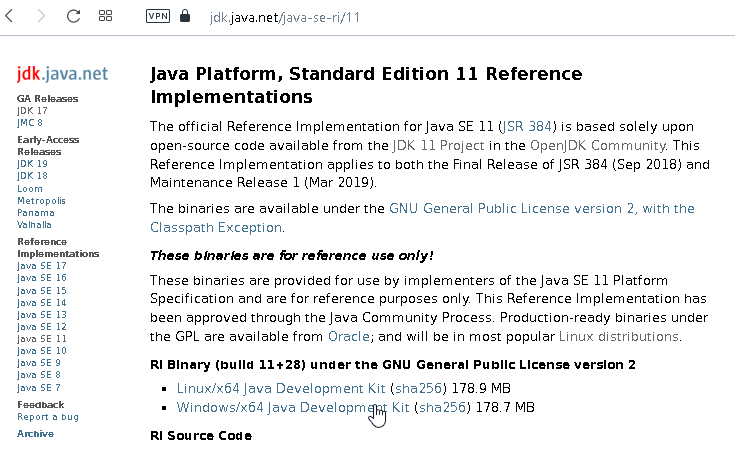Select Java SE 13 reference implementation
The image size is (735, 452).
tap(42, 315)
